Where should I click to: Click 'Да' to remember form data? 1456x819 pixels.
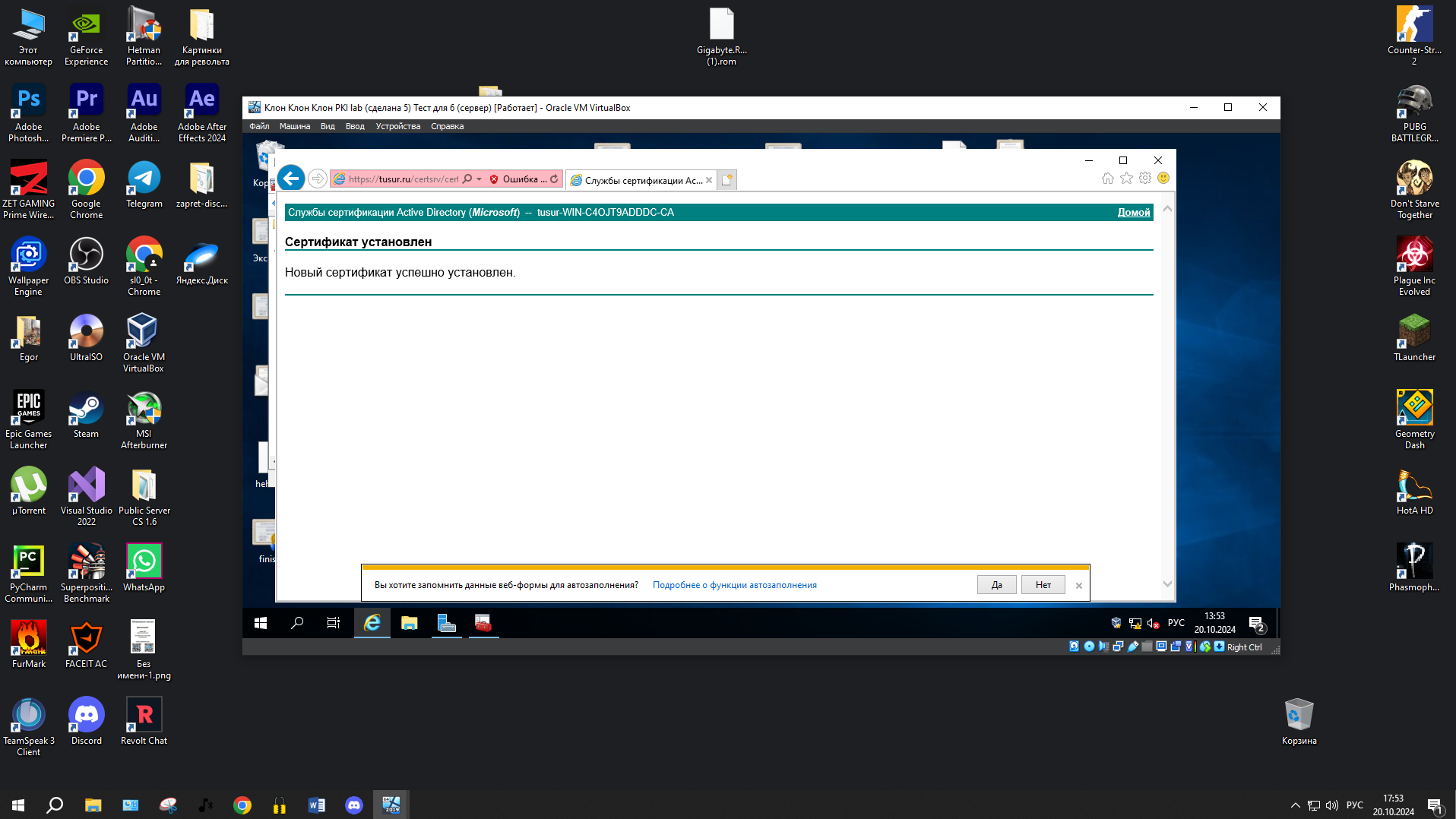996,585
